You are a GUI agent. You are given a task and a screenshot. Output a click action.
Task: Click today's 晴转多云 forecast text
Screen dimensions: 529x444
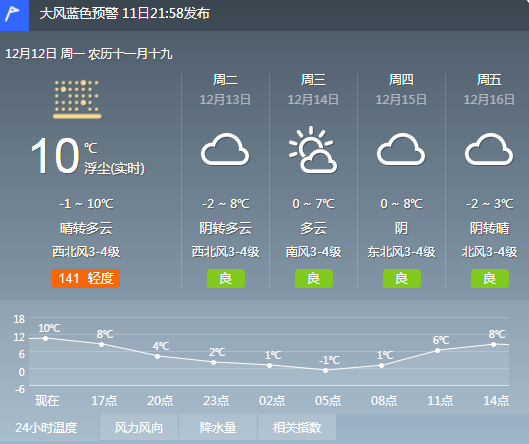86,228
